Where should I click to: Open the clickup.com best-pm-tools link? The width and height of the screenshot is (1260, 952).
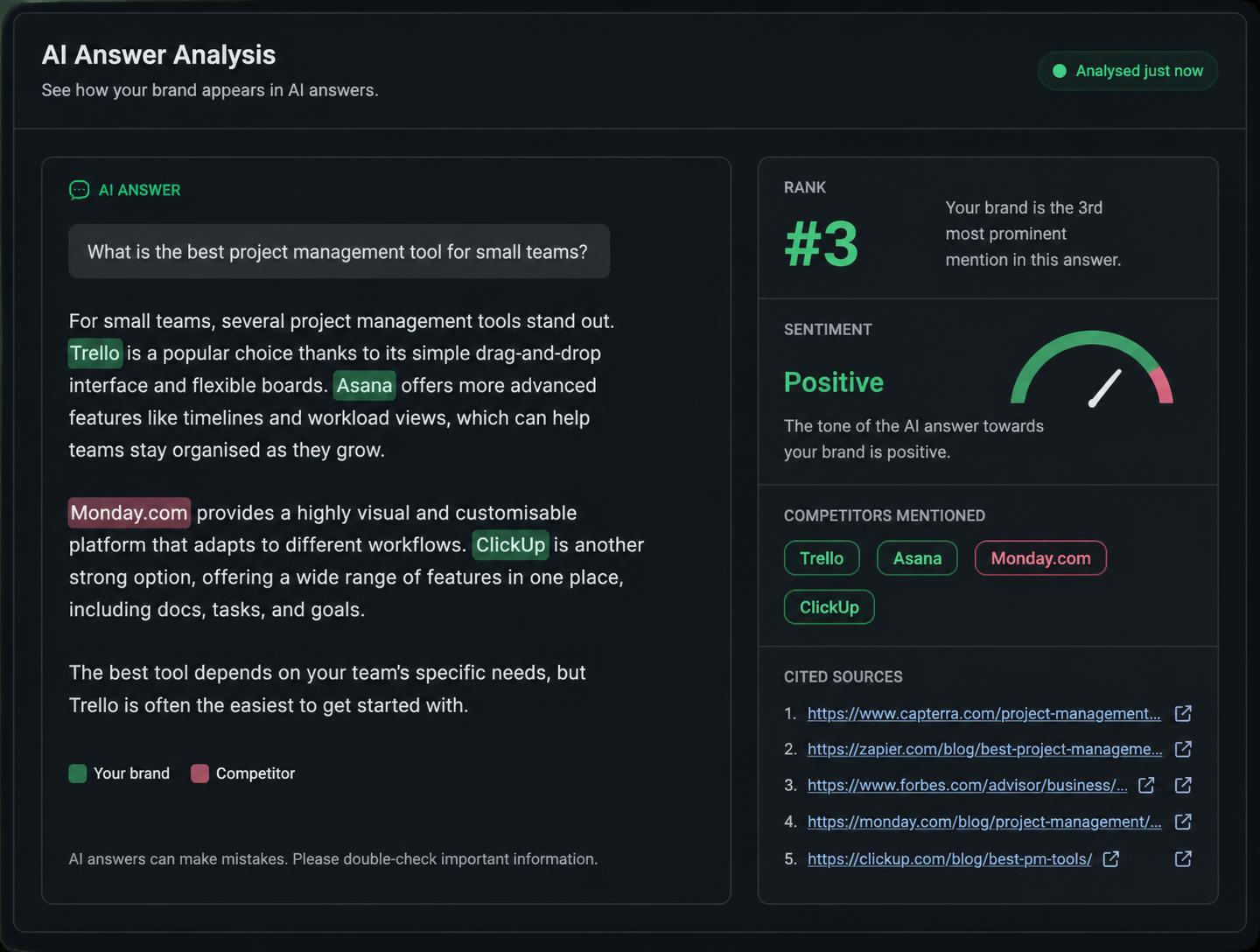pos(949,858)
